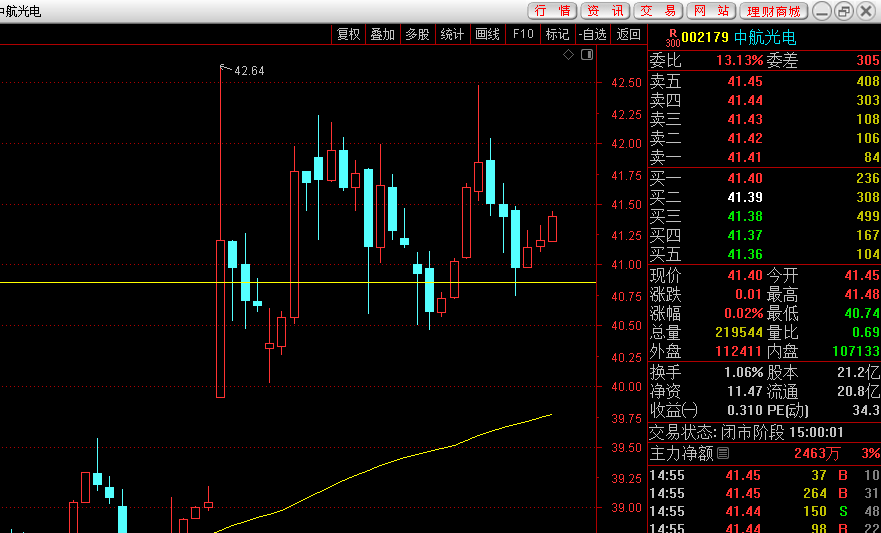Select 标记 mark in chart toolbar
Image resolution: width=881 pixels, height=533 pixels.
tap(557, 34)
